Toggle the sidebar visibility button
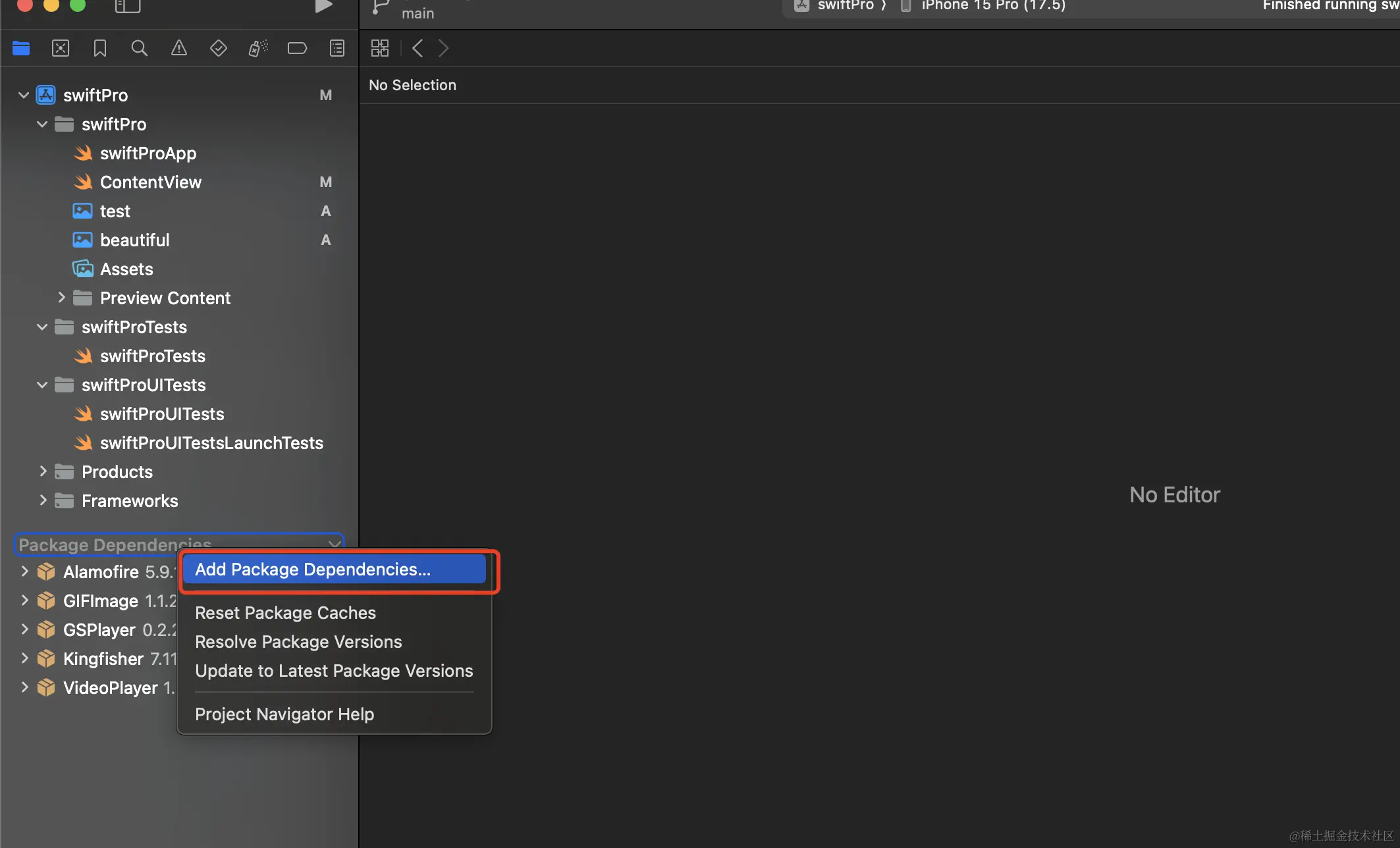The height and width of the screenshot is (848, 1400). pos(128,7)
